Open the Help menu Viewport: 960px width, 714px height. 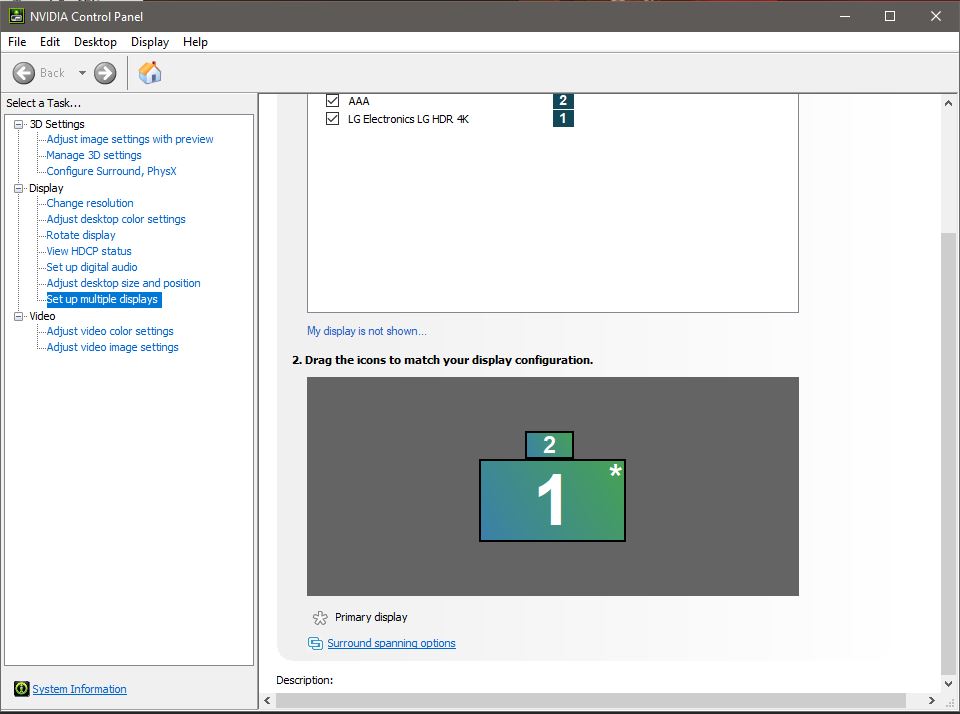point(195,42)
